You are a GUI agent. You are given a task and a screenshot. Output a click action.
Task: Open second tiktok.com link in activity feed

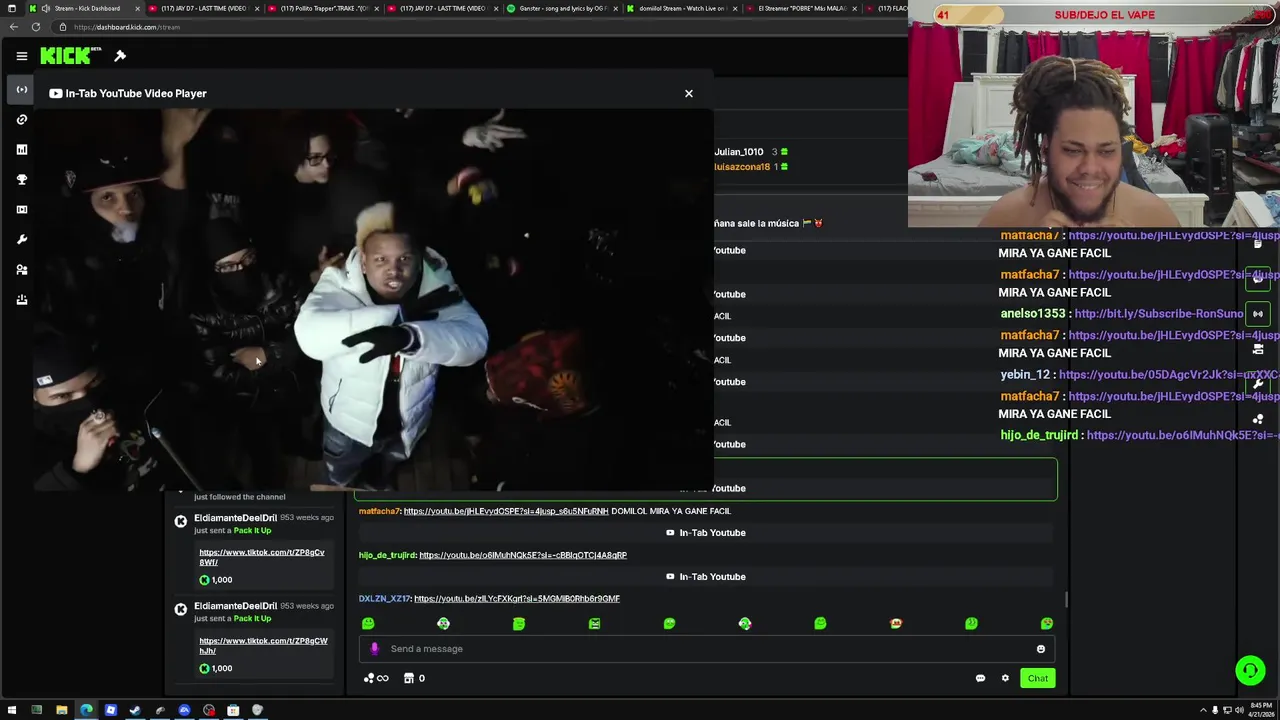(263, 645)
